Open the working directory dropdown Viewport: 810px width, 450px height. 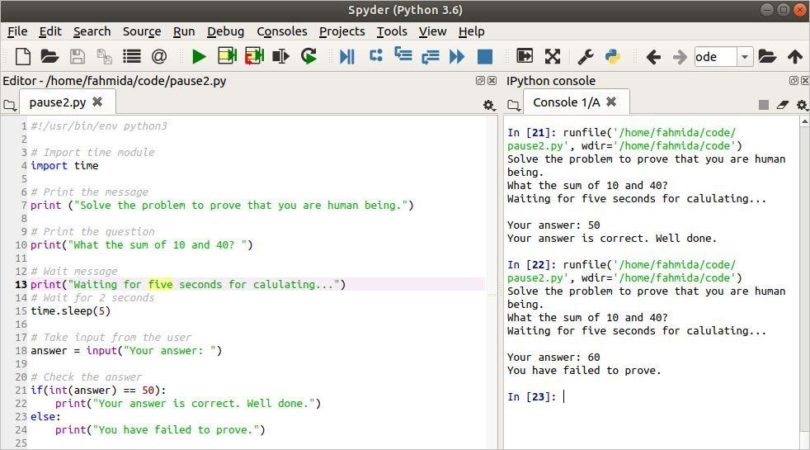(744, 57)
